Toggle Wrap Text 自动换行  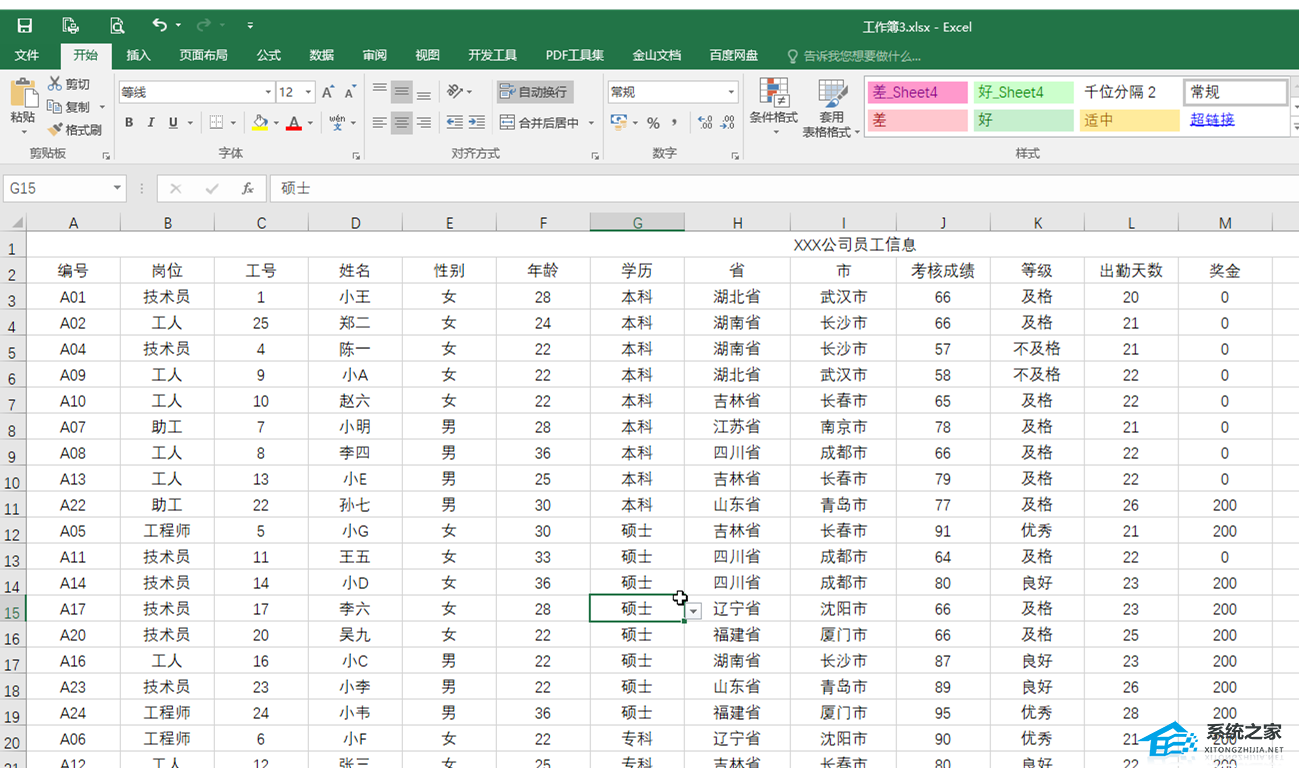[x=535, y=92]
